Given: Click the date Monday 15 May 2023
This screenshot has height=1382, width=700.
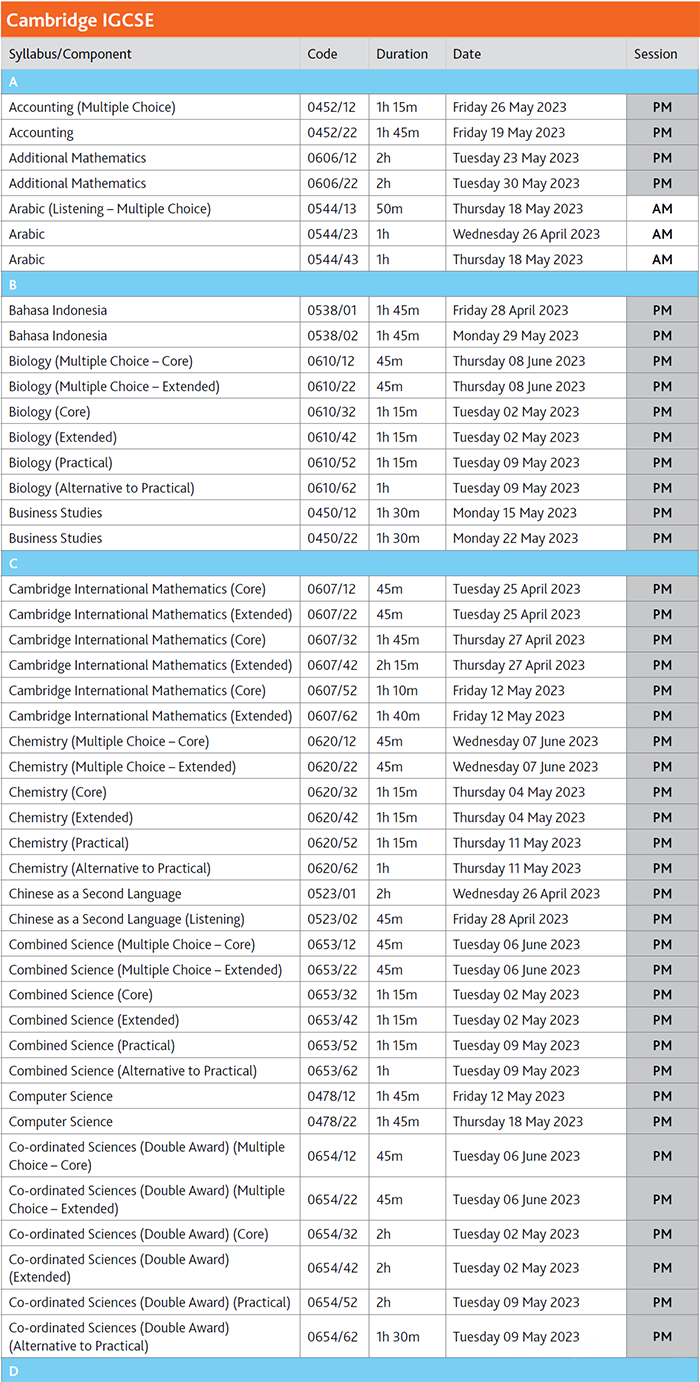Looking at the screenshot, I should pos(514,513).
